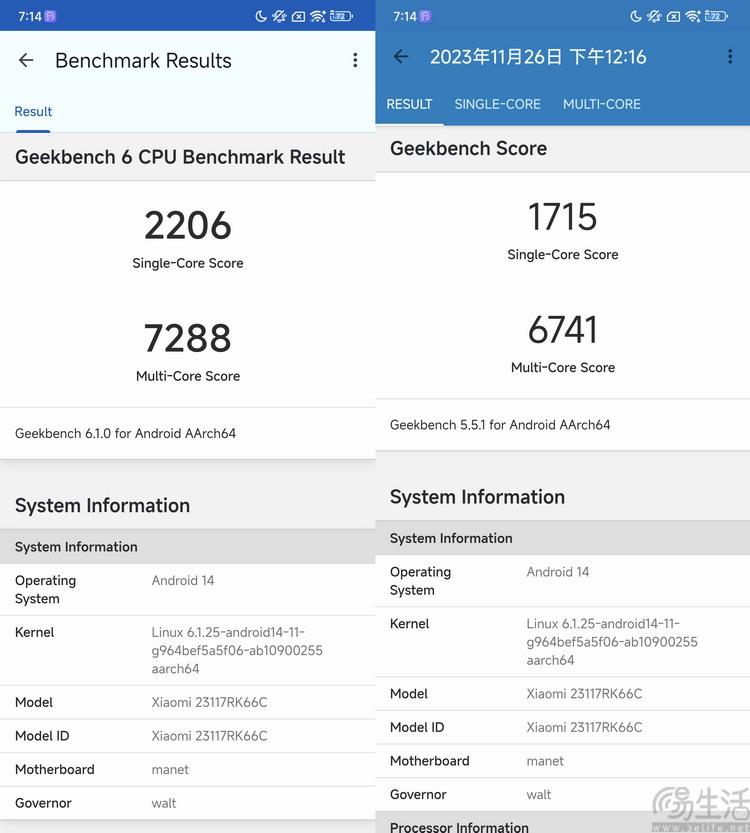Tap Operating System row in Geekbench 5 panel

click(x=562, y=581)
